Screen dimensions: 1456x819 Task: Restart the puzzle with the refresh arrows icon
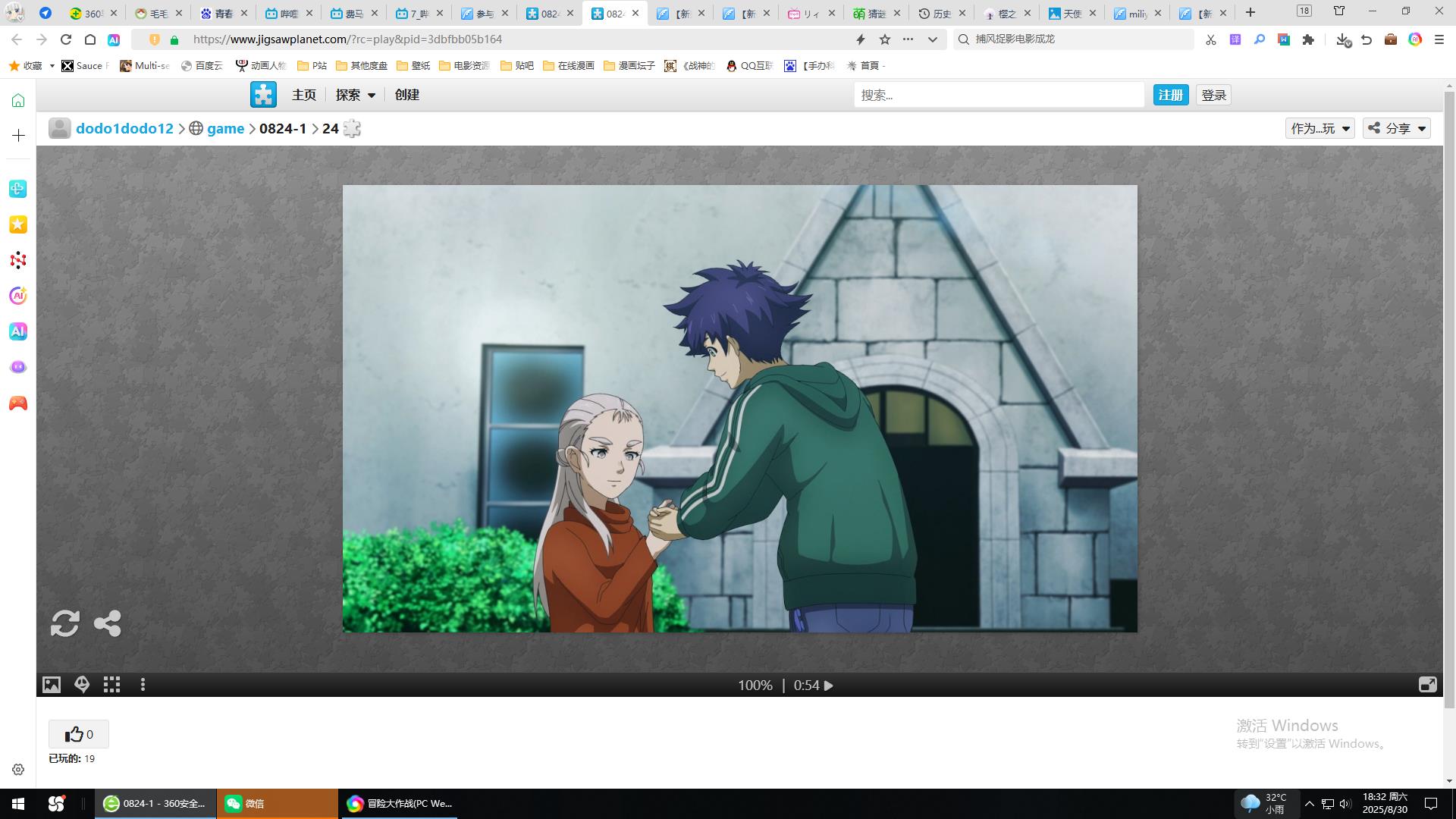point(65,623)
